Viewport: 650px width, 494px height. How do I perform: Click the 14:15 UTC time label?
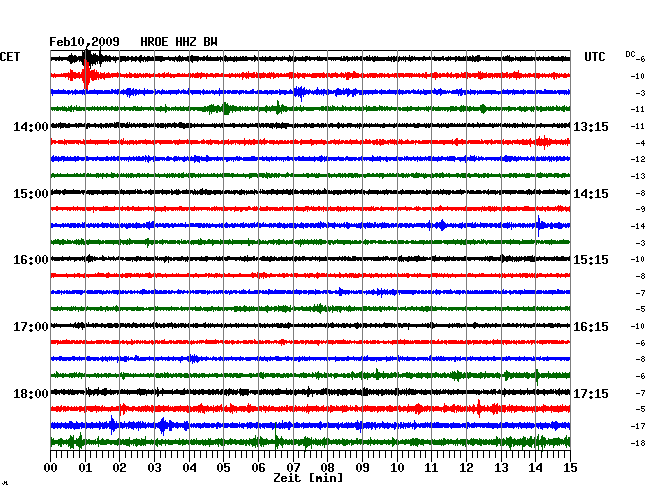(x=591, y=194)
